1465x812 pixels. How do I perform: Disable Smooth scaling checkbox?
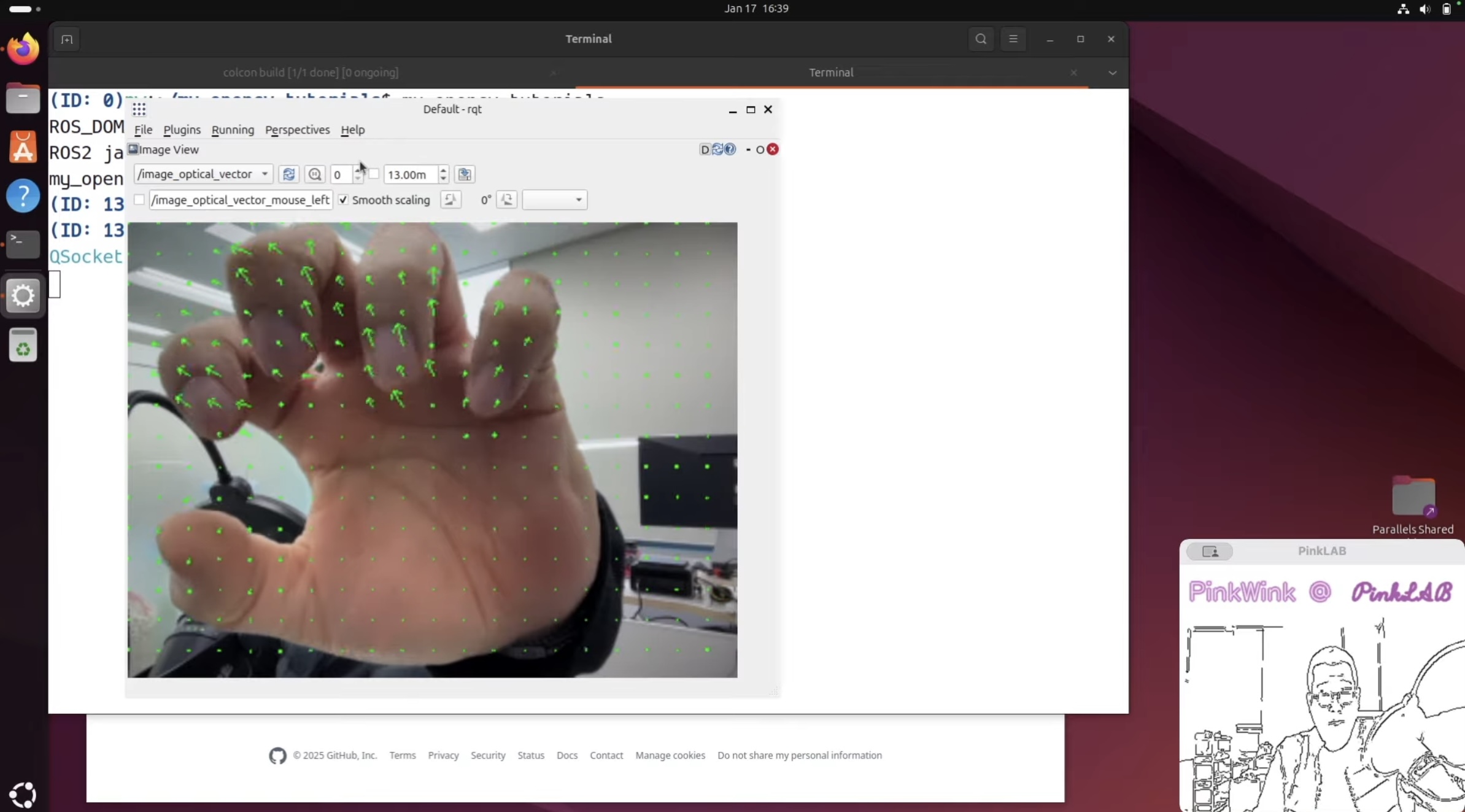(344, 200)
